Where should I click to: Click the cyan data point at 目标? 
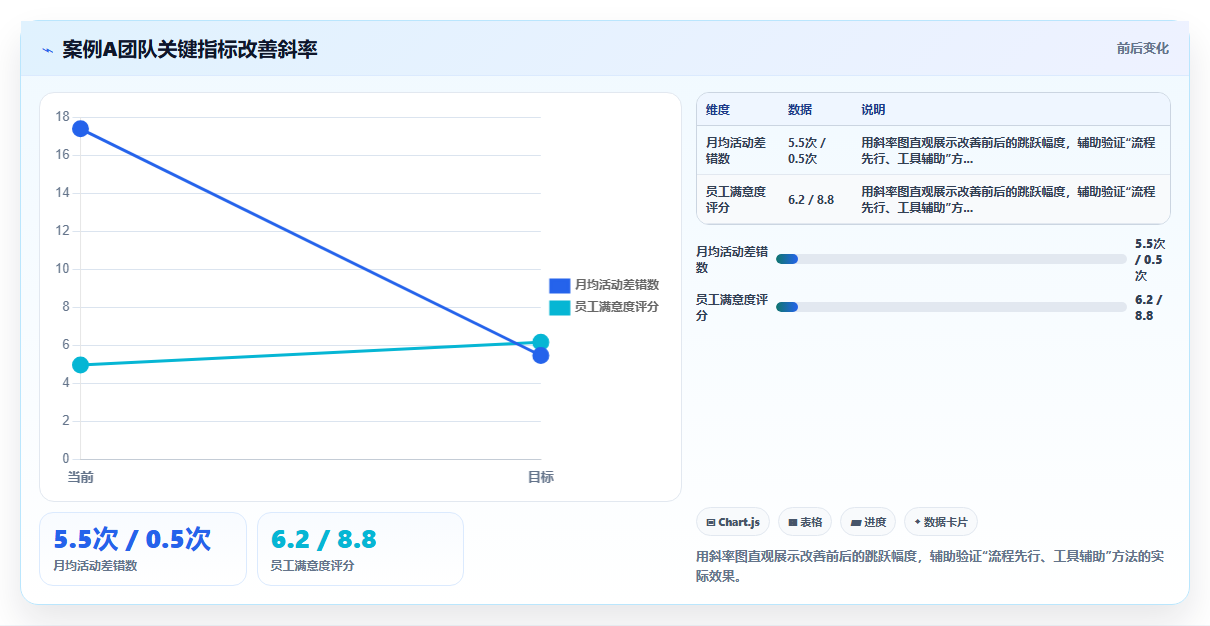coord(541,342)
